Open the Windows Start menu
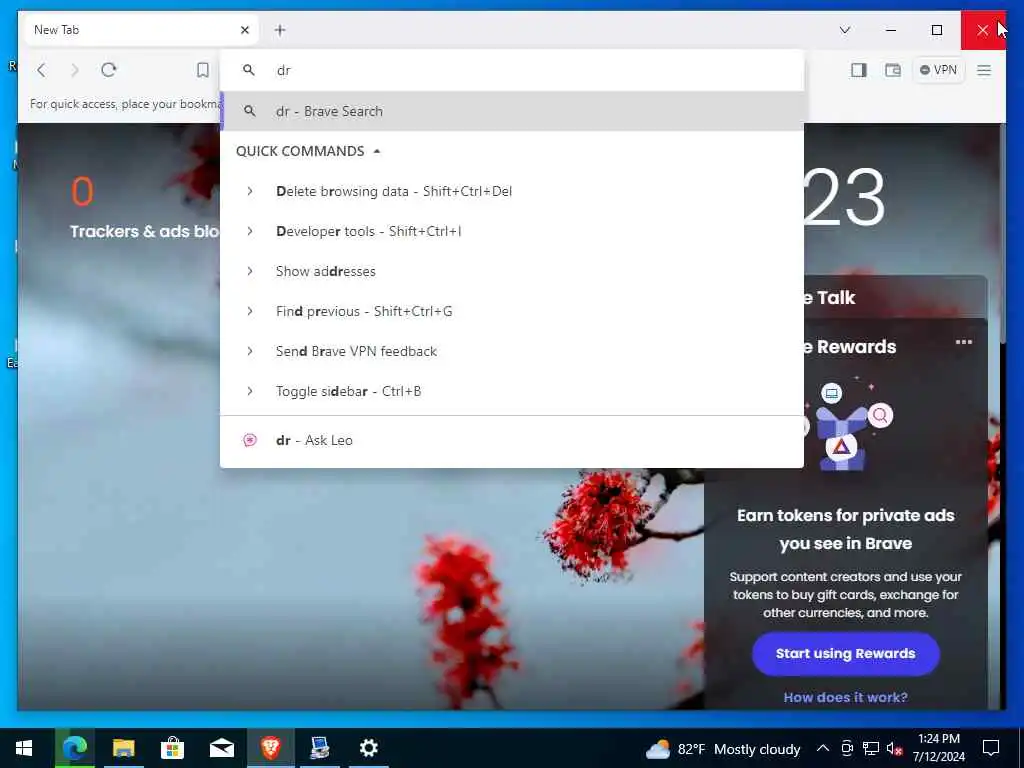 (24, 748)
